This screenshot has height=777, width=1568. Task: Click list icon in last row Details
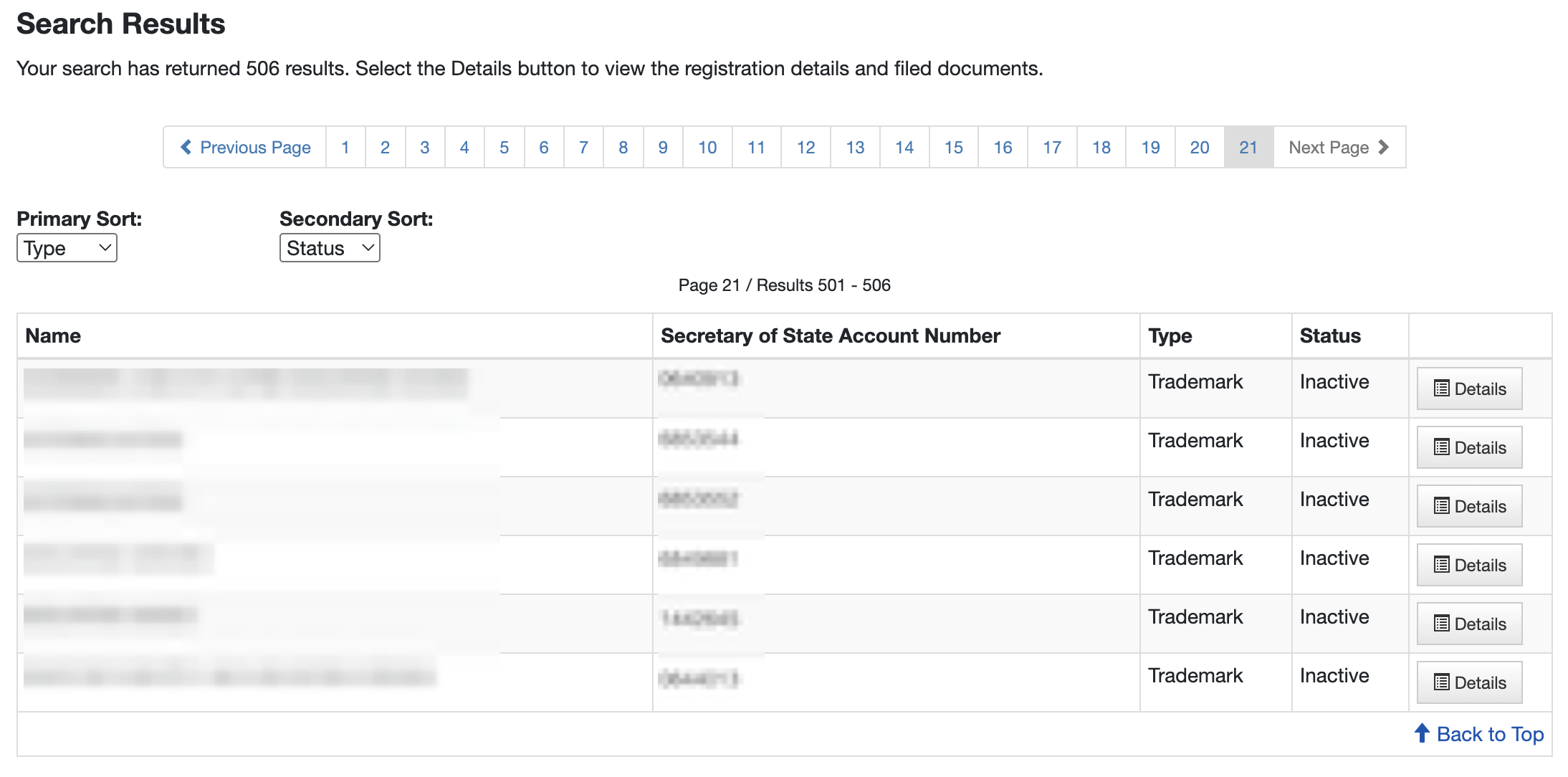click(x=1441, y=682)
